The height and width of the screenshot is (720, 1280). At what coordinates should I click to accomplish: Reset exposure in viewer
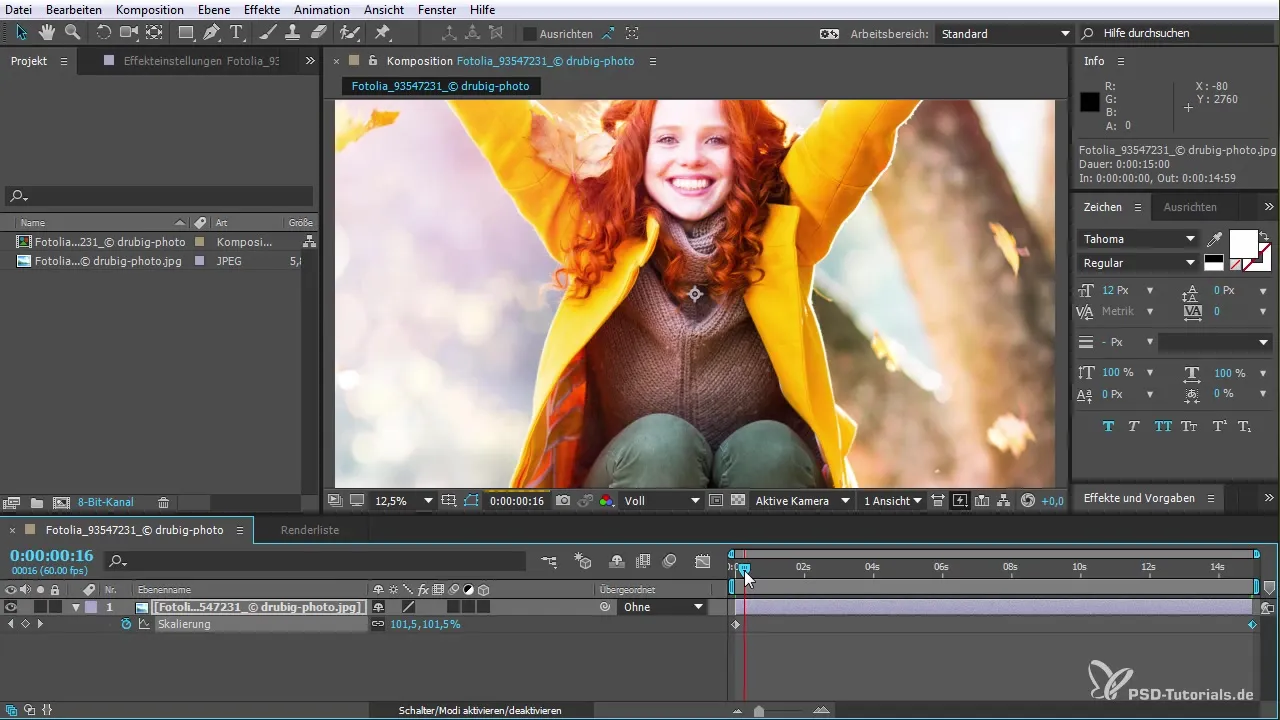click(1028, 501)
